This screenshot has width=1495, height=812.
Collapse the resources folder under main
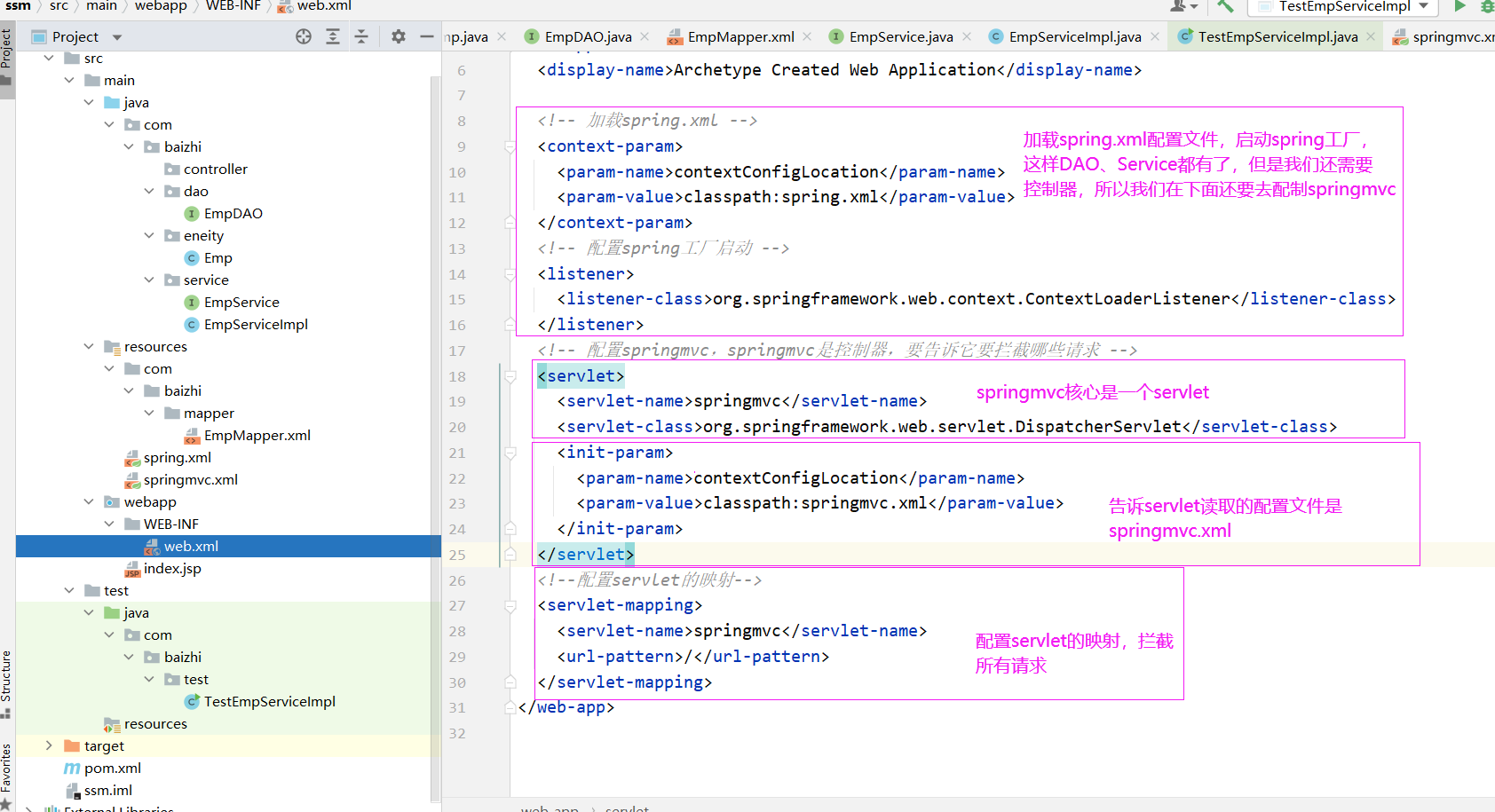click(x=89, y=346)
